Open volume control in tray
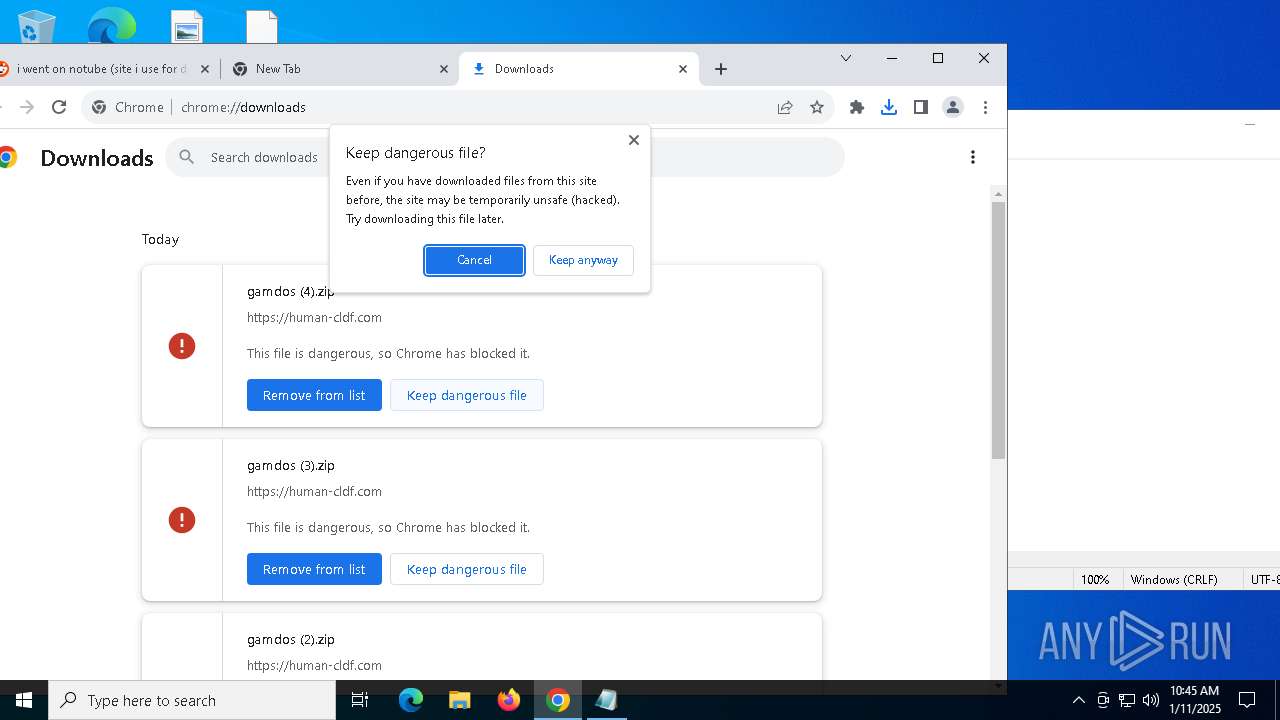The width and height of the screenshot is (1280, 720). [x=1150, y=700]
